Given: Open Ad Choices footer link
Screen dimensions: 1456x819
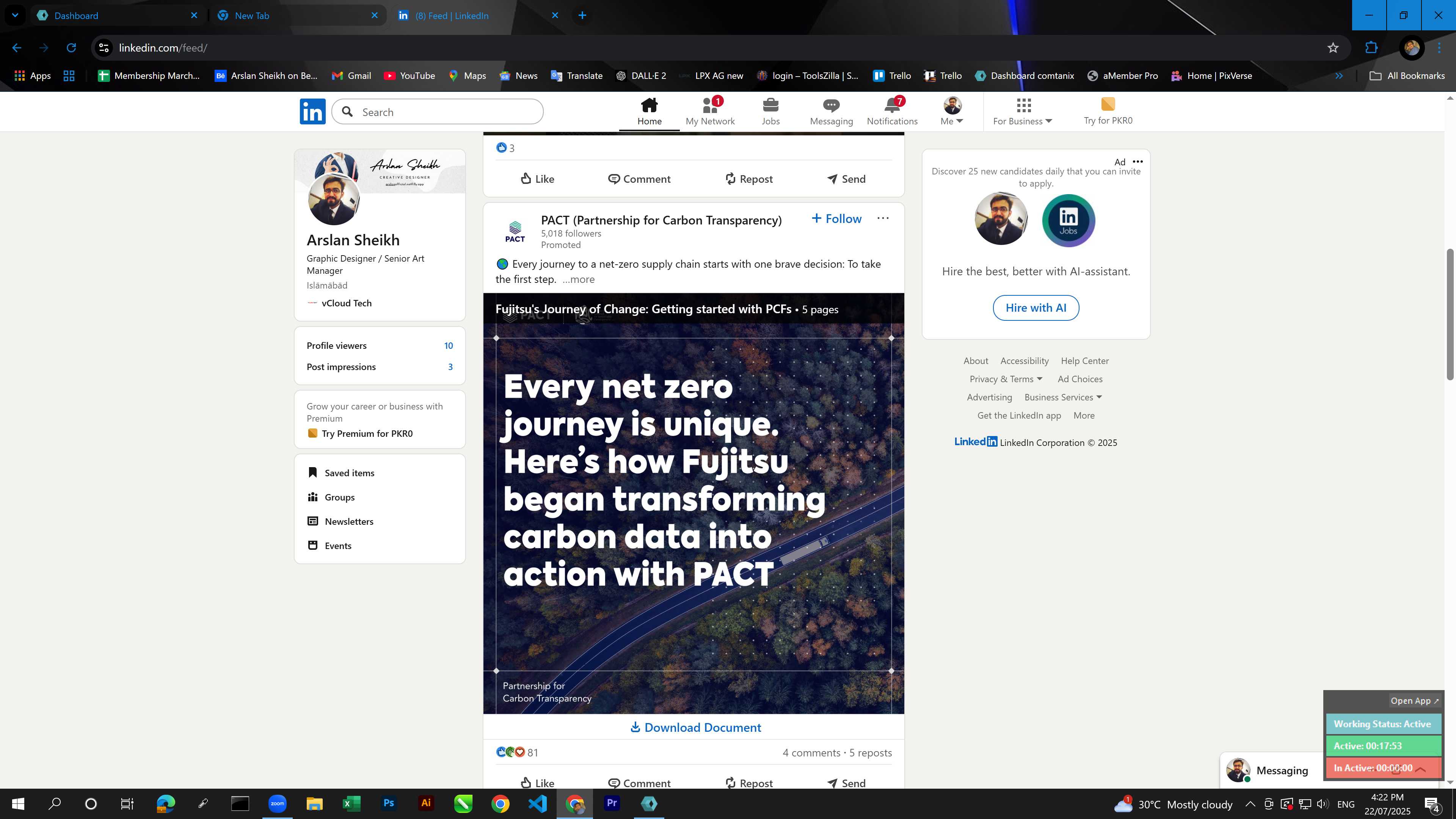Looking at the screenshot, I should tap(1079, 379).
